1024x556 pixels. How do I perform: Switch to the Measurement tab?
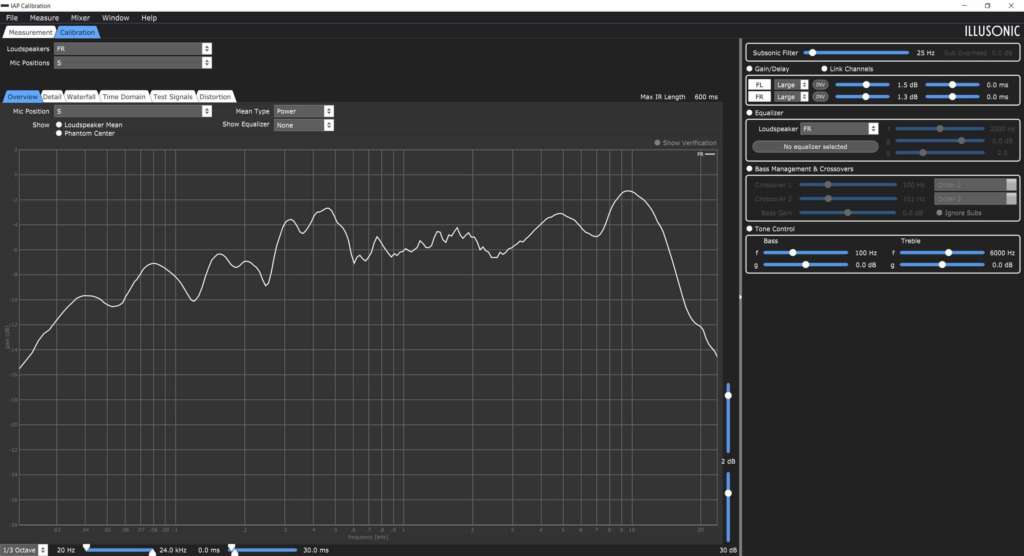[30, 32]
